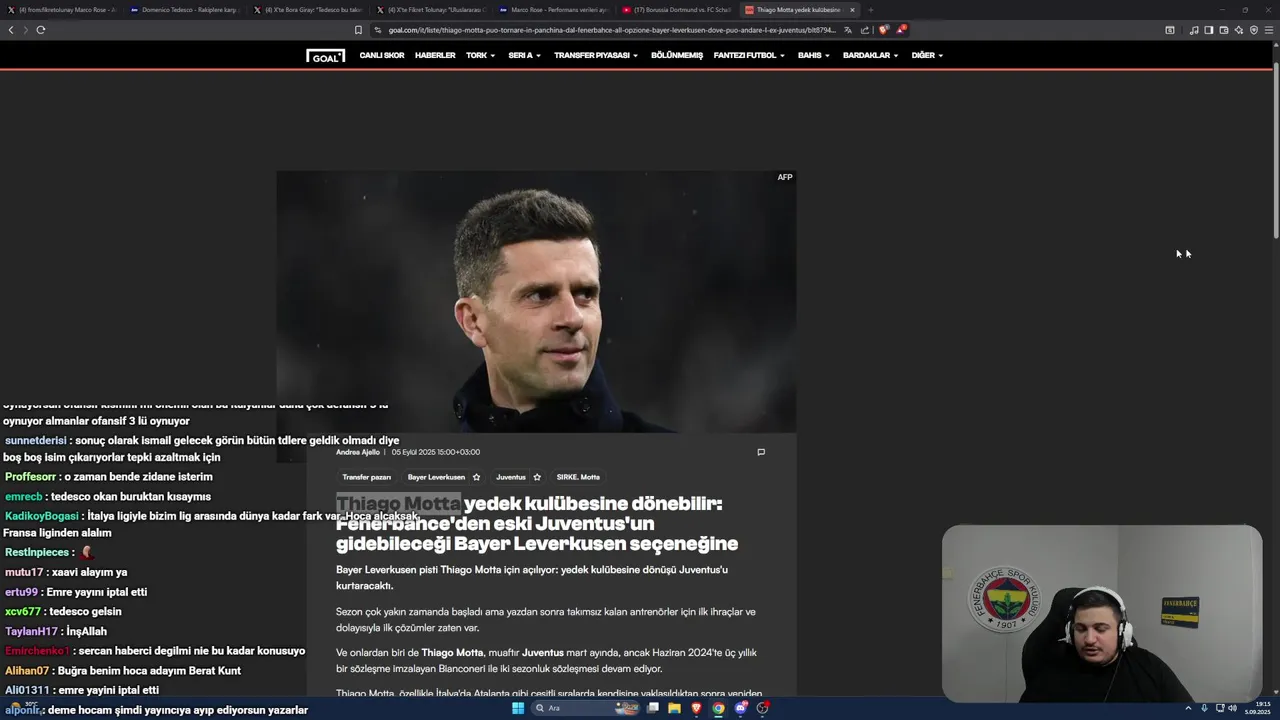Click the microphone icon in system tray
Screen dimensions: 1280x720
tap(1204, 708)
